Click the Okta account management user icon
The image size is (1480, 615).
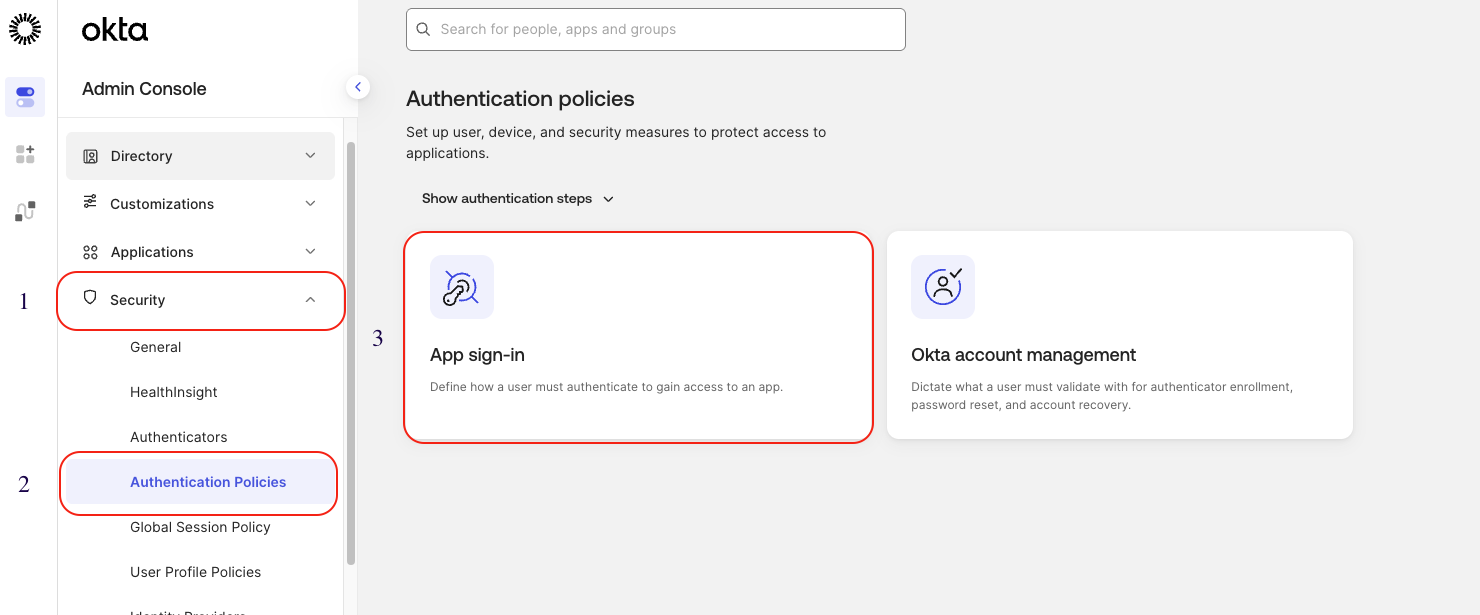(x=942, y=287)
